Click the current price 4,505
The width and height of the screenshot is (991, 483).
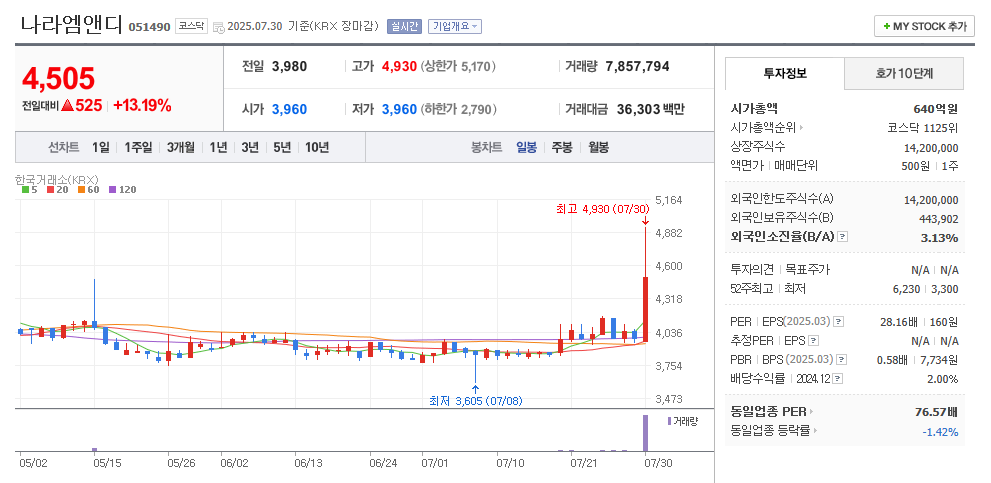click(58, 78)
